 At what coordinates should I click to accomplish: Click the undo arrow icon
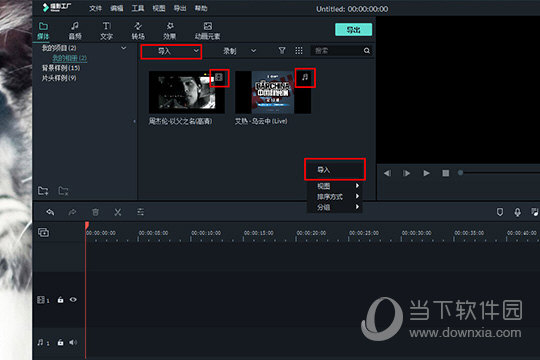pyautogui.click(x=50, y=212)
